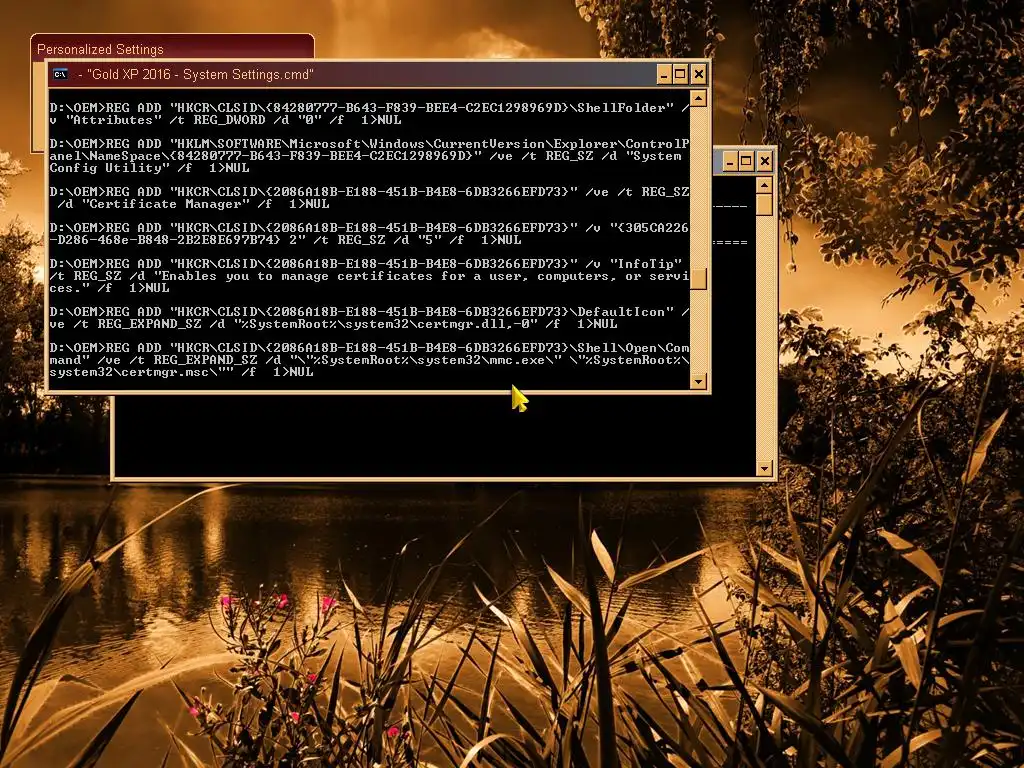Screen dimensions: 1024x768
Task: Click the "certmgr.msc" text on the last line
Action: coord(165,372)
